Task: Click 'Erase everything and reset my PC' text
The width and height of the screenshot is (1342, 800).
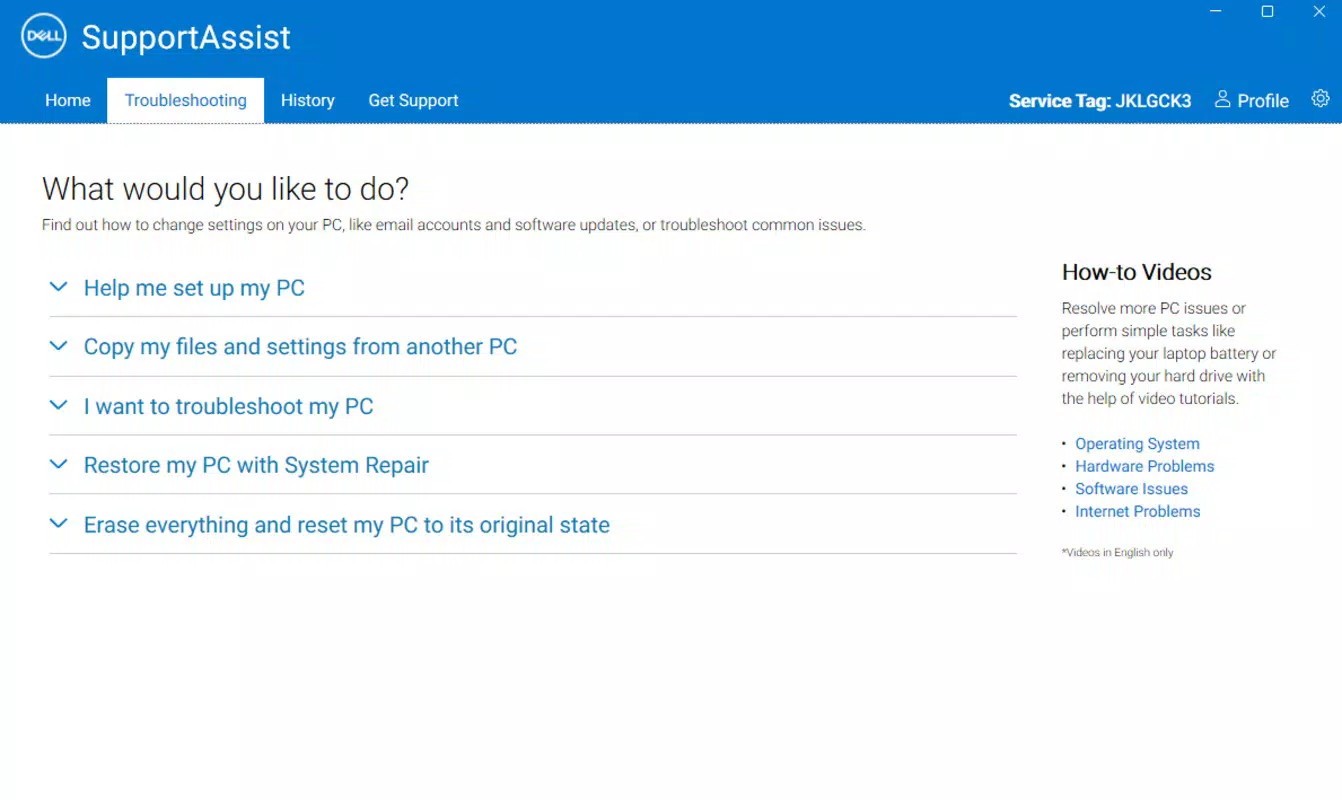Action: point(347,525)
